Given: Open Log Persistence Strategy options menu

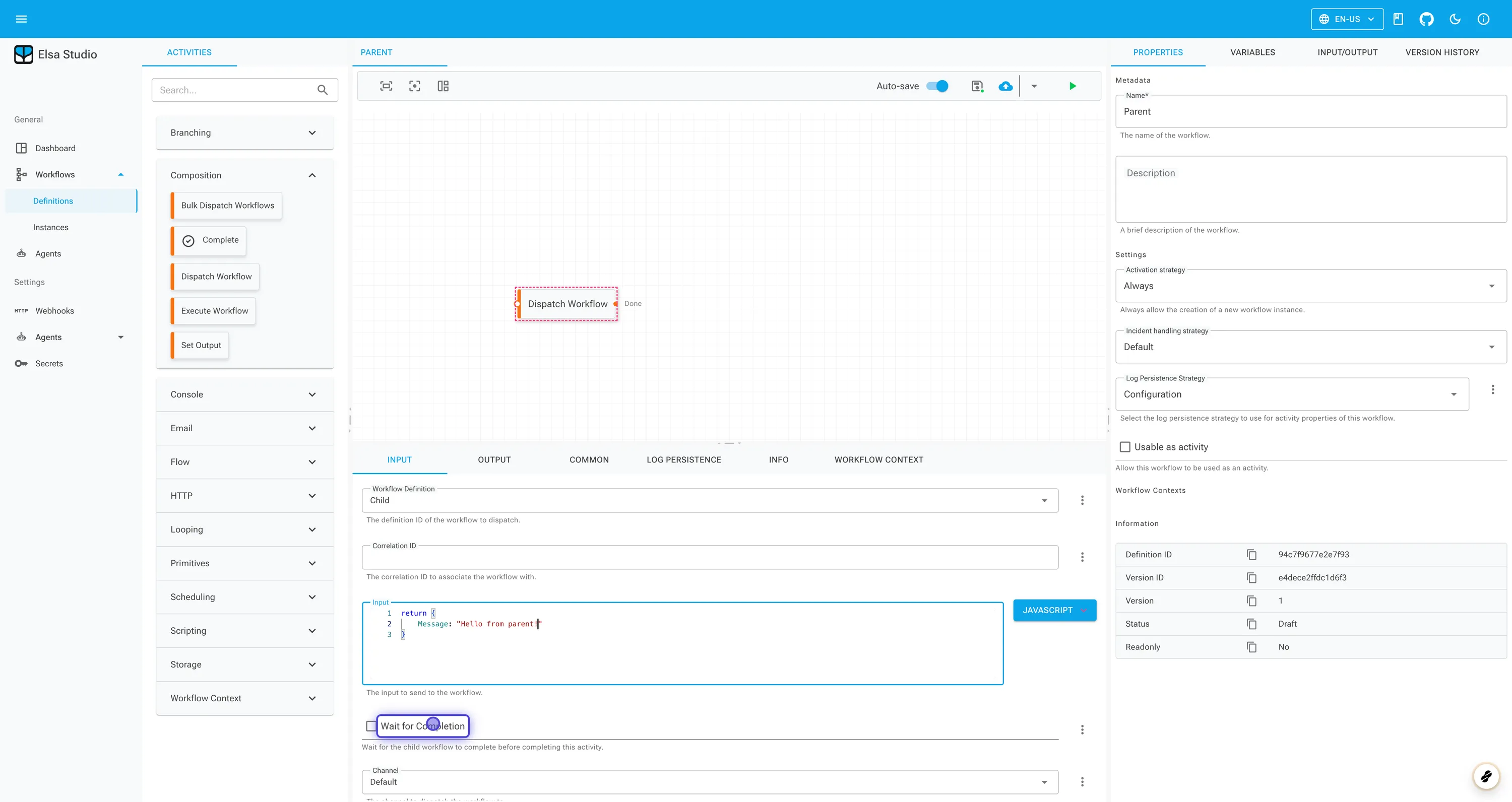Looking at the screenshot, I should (1493, 389).
